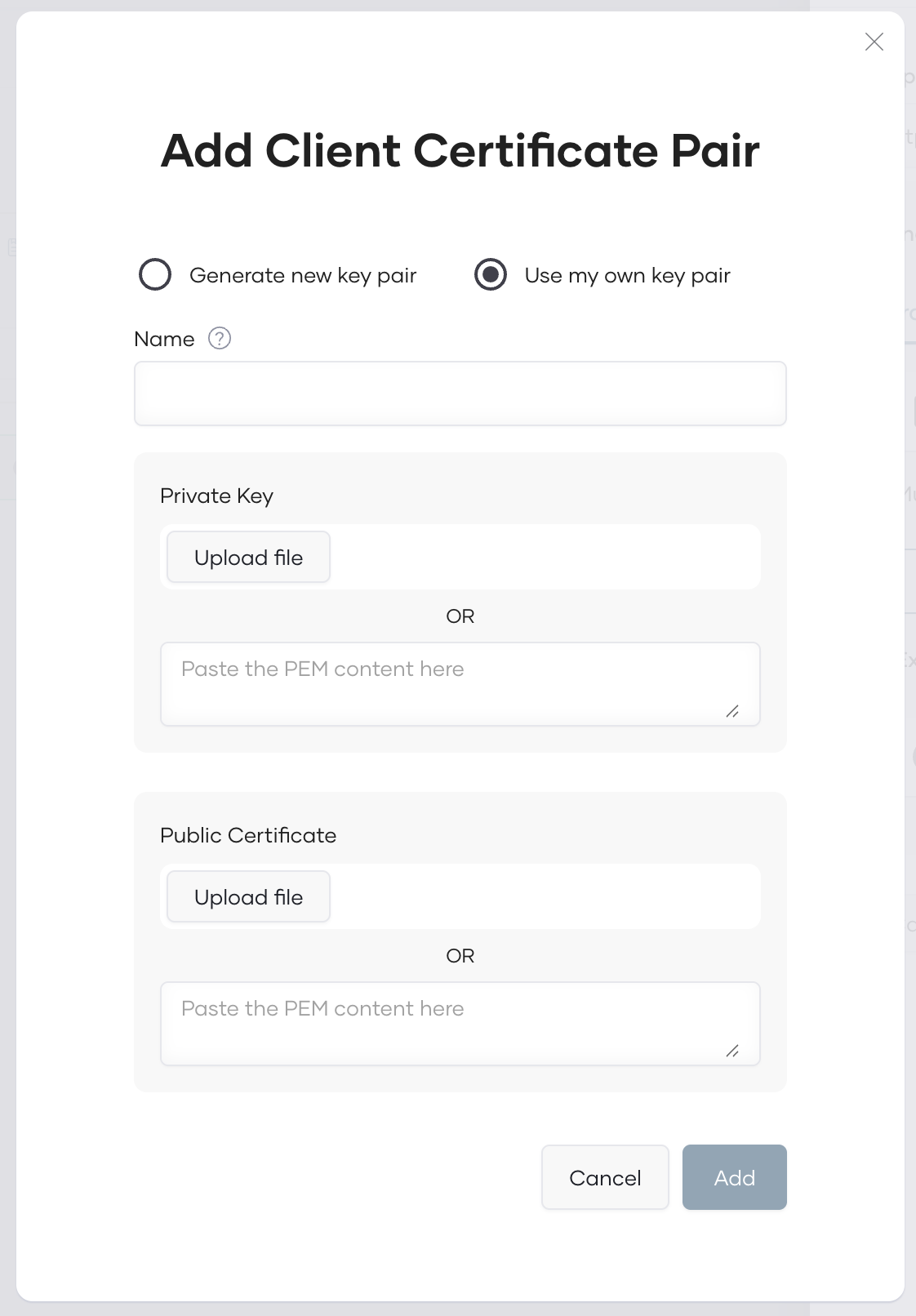
Task: Upload a file for the Public Certificate
Action: [248, 897]
